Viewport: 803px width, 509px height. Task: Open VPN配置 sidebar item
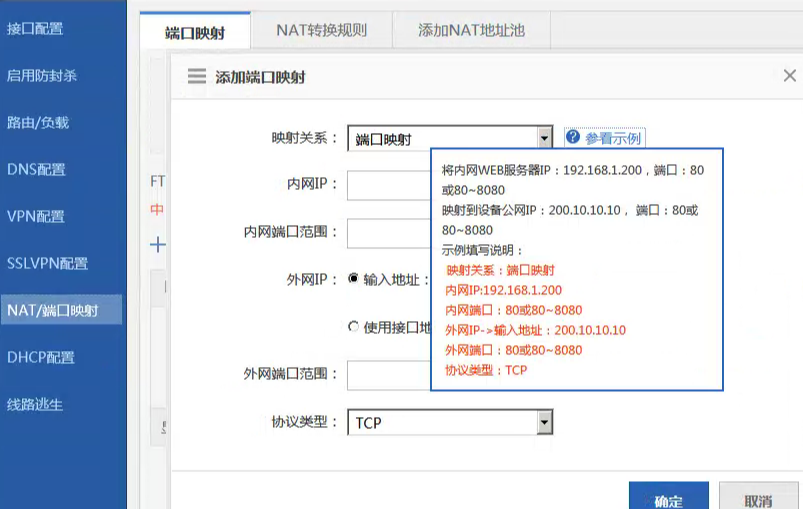36,216
